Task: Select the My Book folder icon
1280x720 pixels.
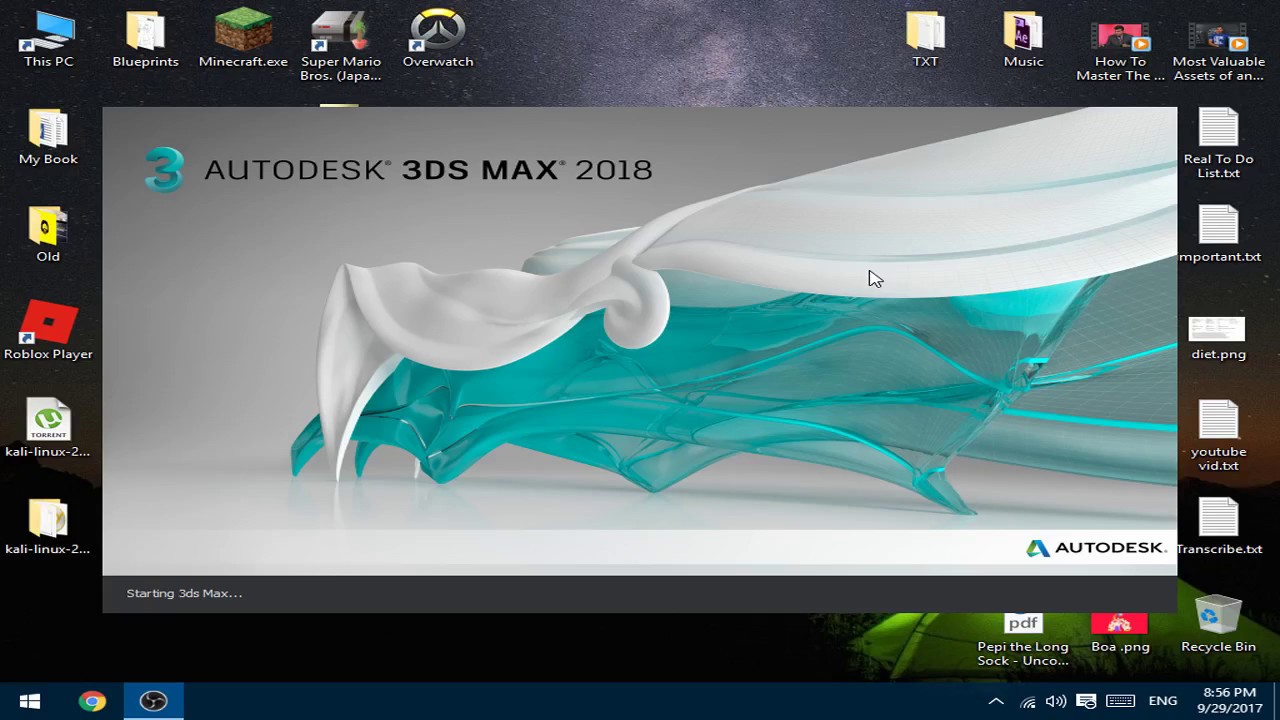Action: (x=48, y=137)
